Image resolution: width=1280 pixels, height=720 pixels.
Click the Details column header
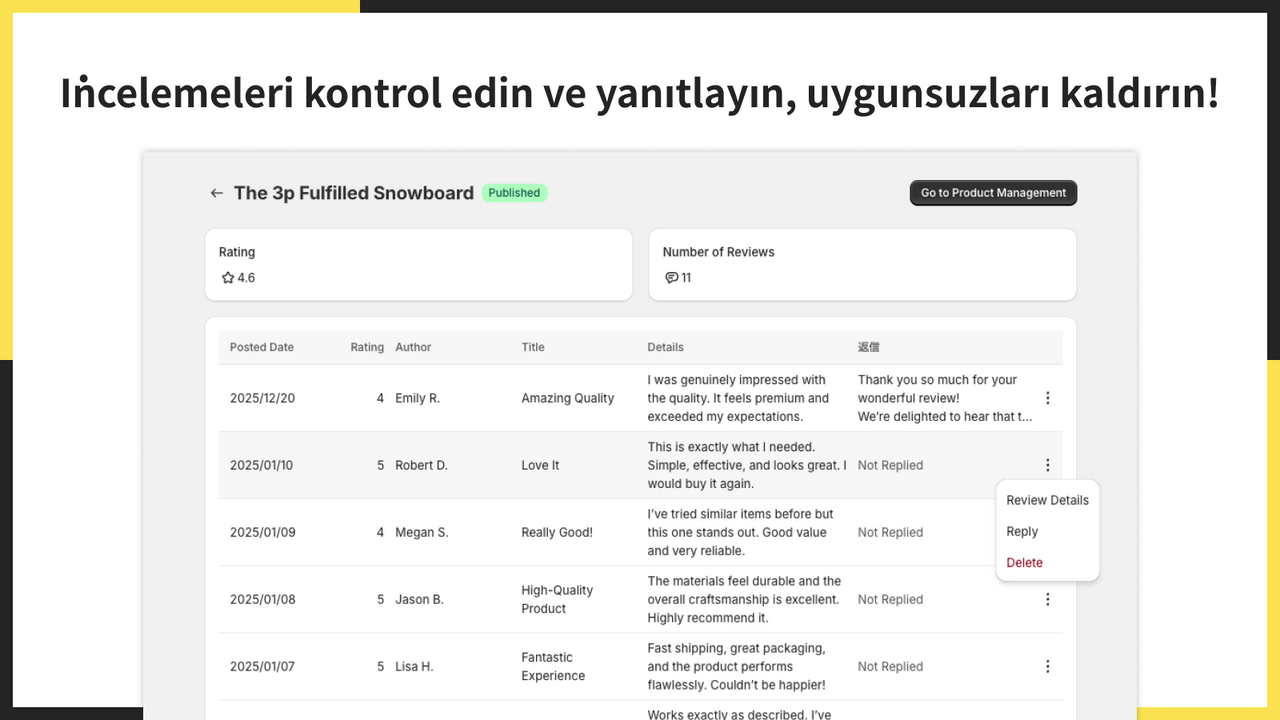coord(665,347)
